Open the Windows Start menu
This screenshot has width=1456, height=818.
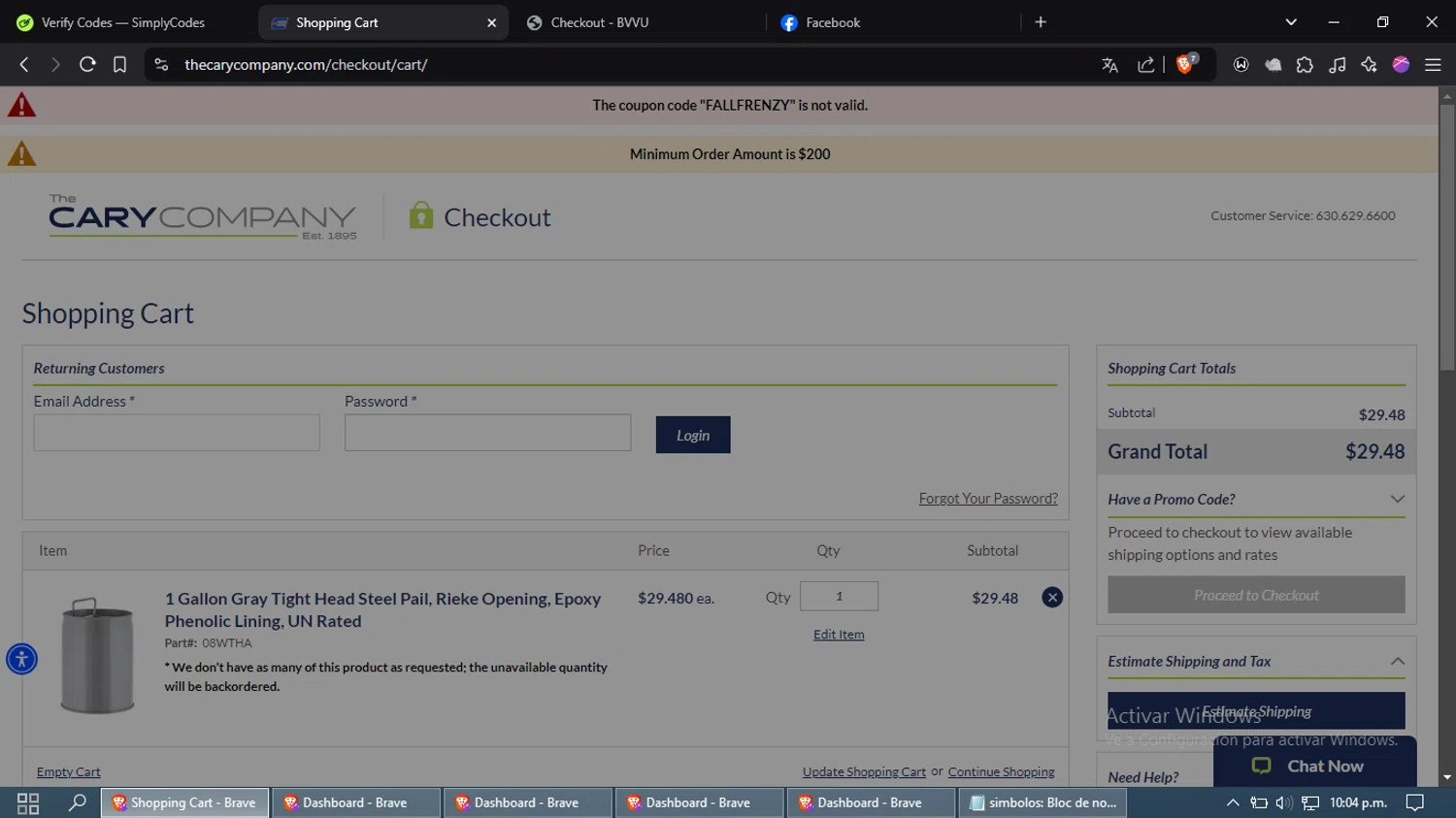tap(27, 802)
